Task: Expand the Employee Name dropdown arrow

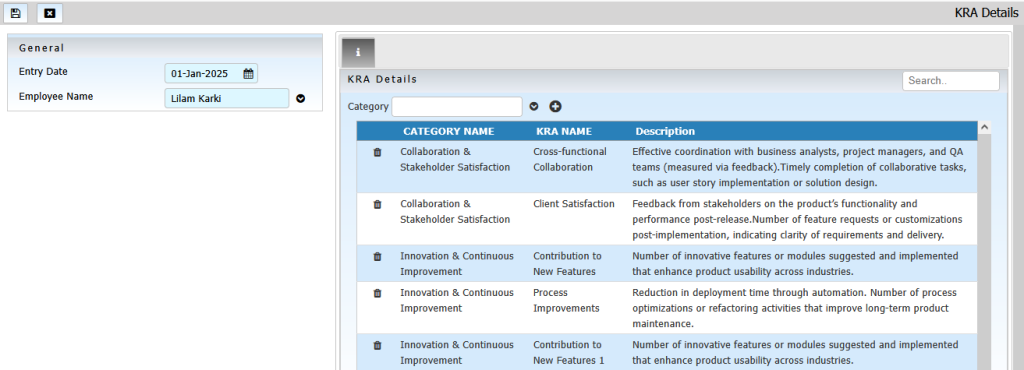Action: point(300,99)
